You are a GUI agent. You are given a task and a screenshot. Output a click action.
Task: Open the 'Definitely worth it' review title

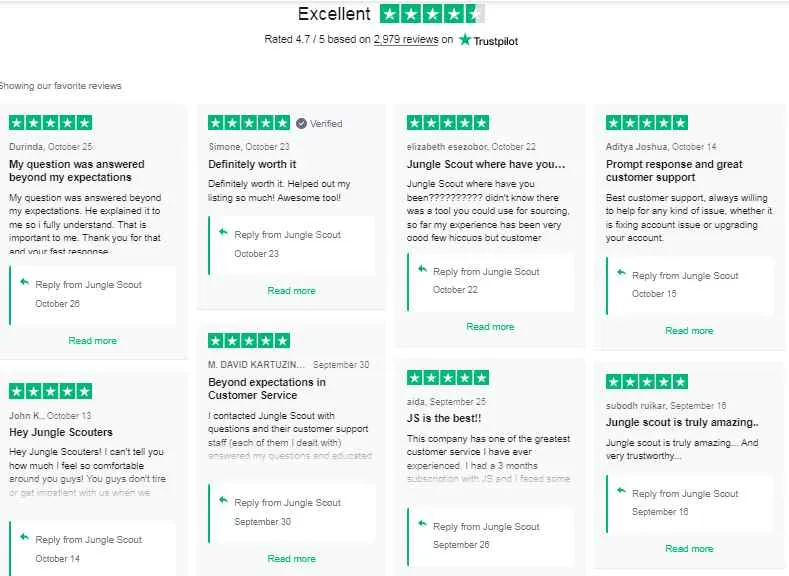(252, 164)
